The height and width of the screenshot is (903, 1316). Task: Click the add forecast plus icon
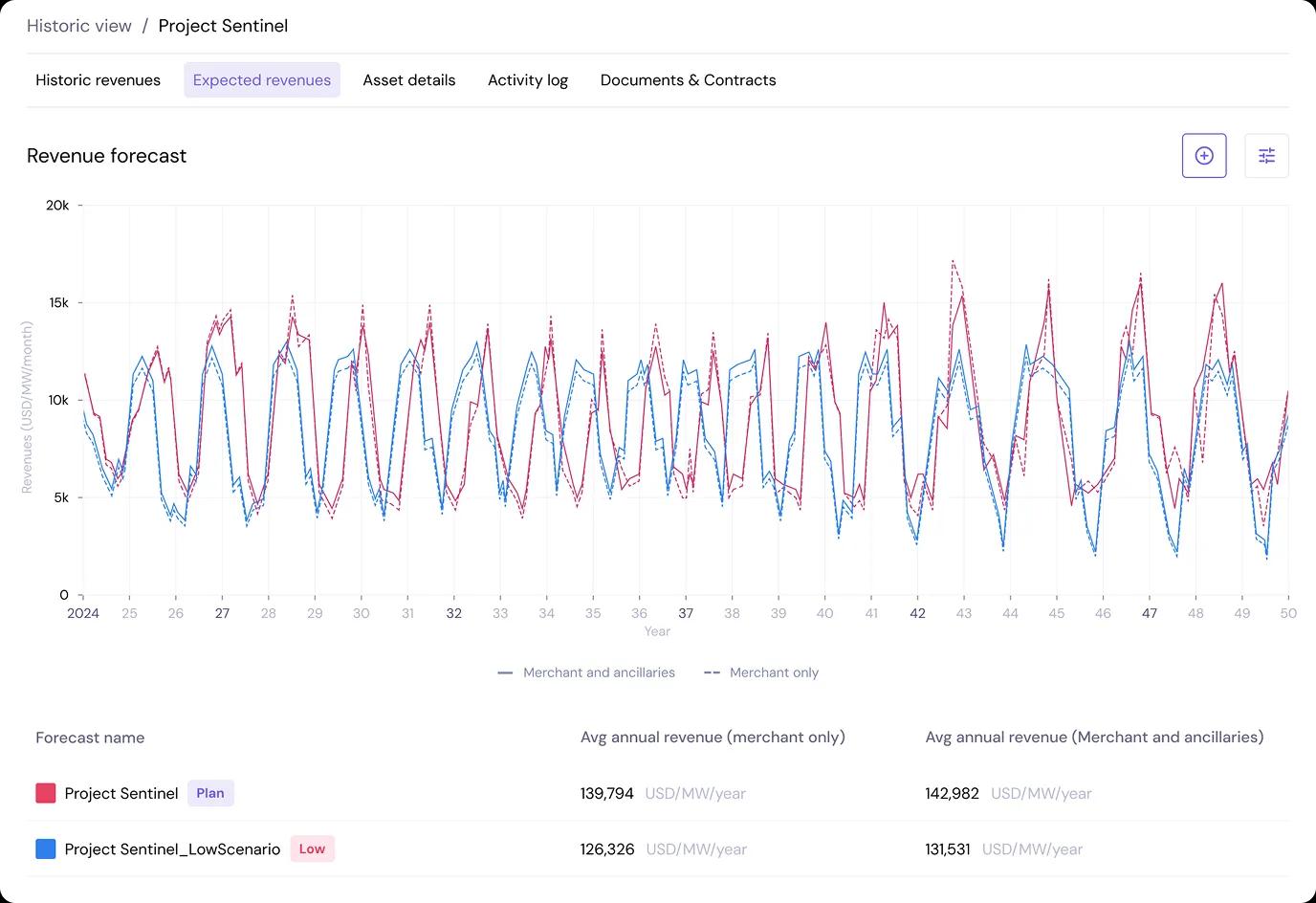(1204, 156)
